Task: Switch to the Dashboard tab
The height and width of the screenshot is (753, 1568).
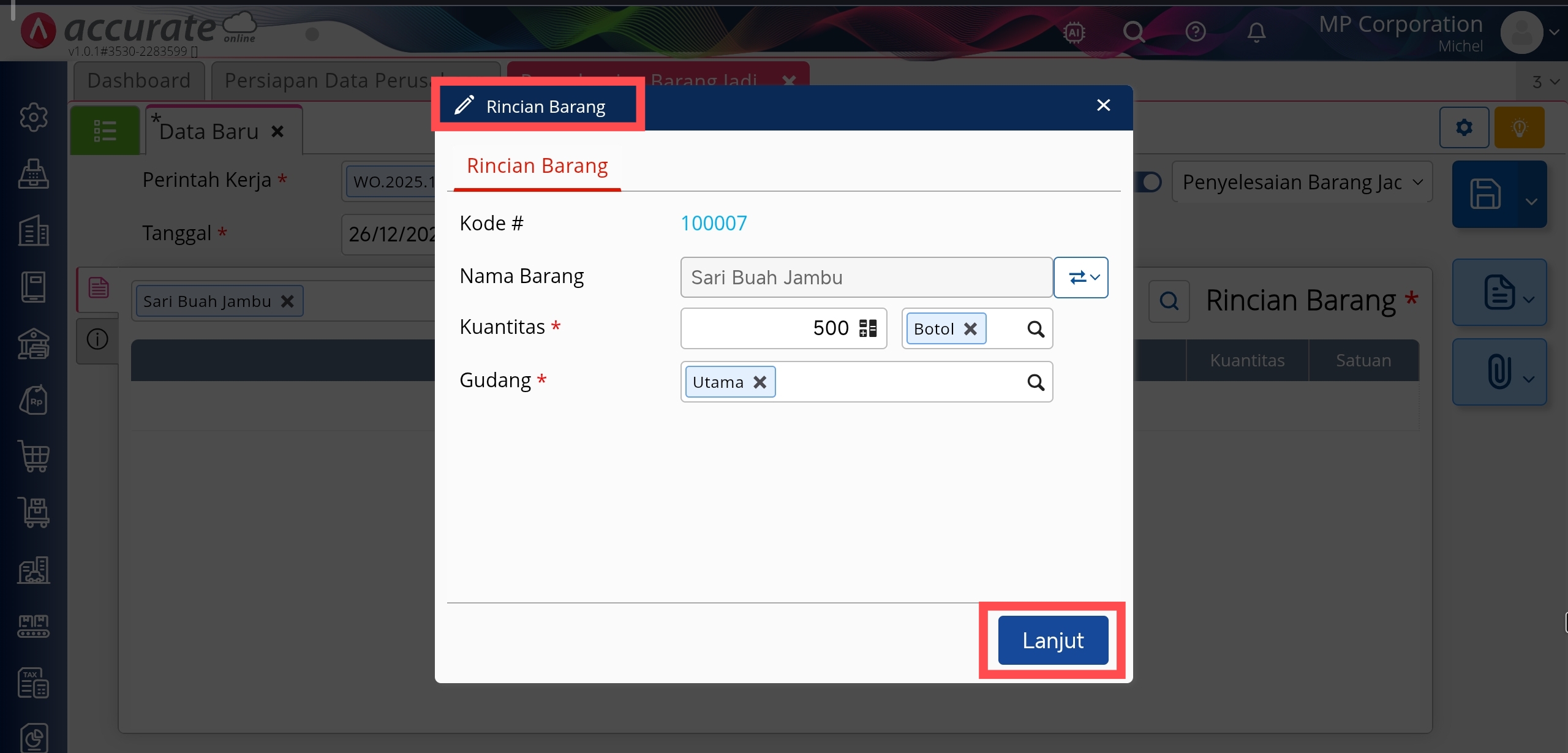Action: (139, 80)
